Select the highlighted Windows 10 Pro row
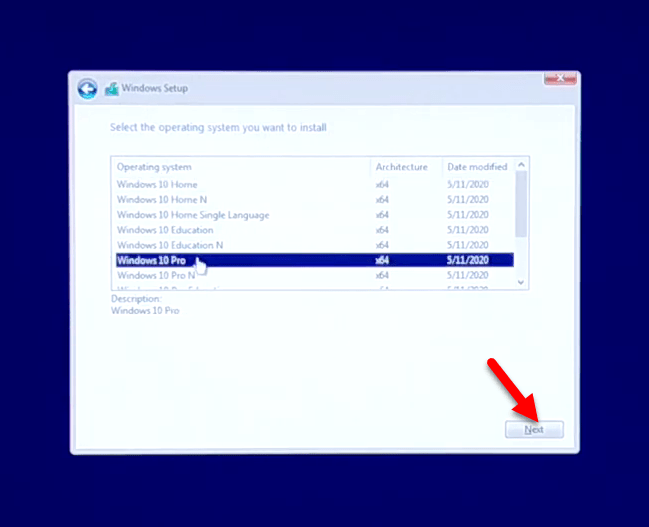649x527 pixels. tap(315, 260)
